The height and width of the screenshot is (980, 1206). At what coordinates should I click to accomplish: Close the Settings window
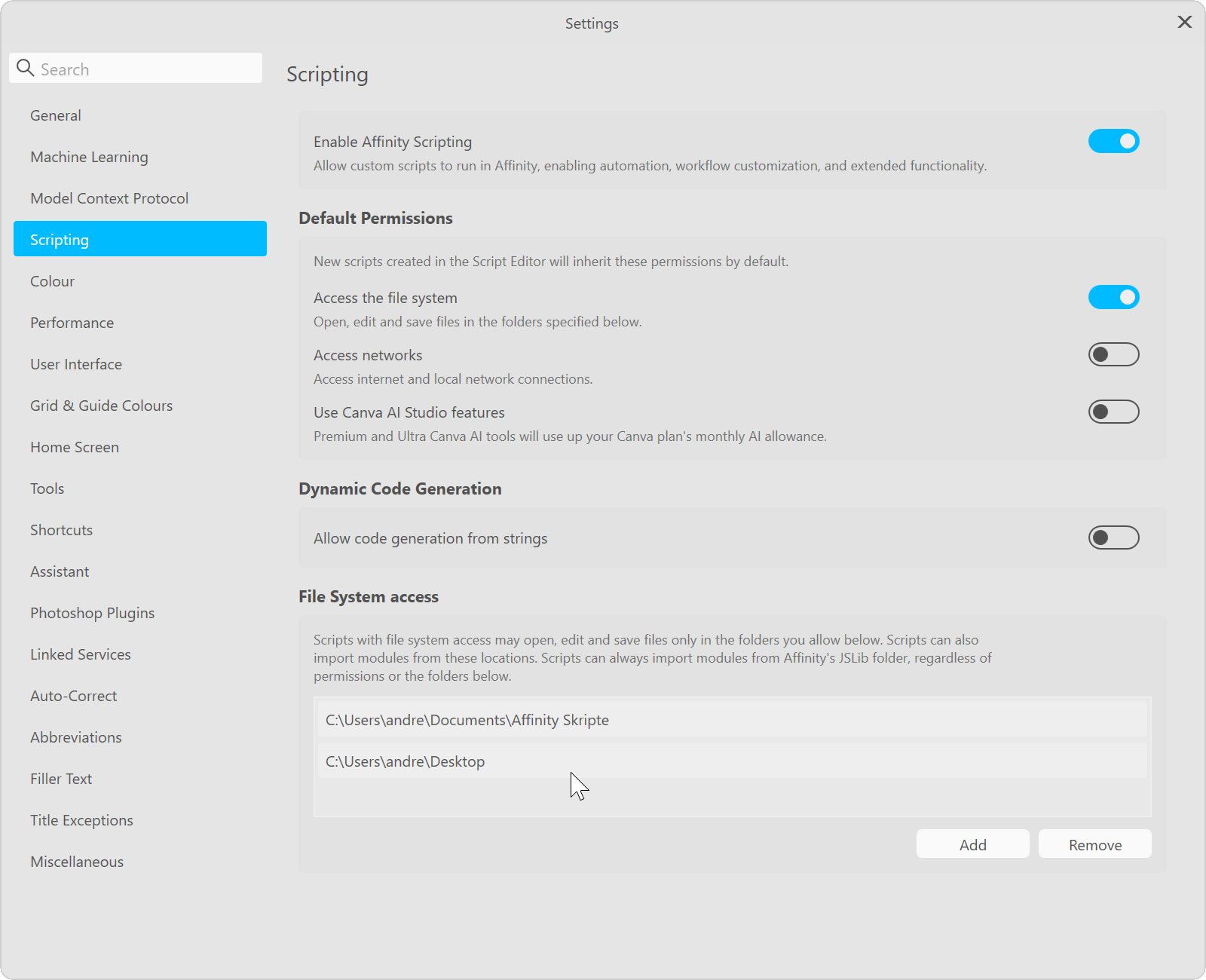coord(1184,23)
